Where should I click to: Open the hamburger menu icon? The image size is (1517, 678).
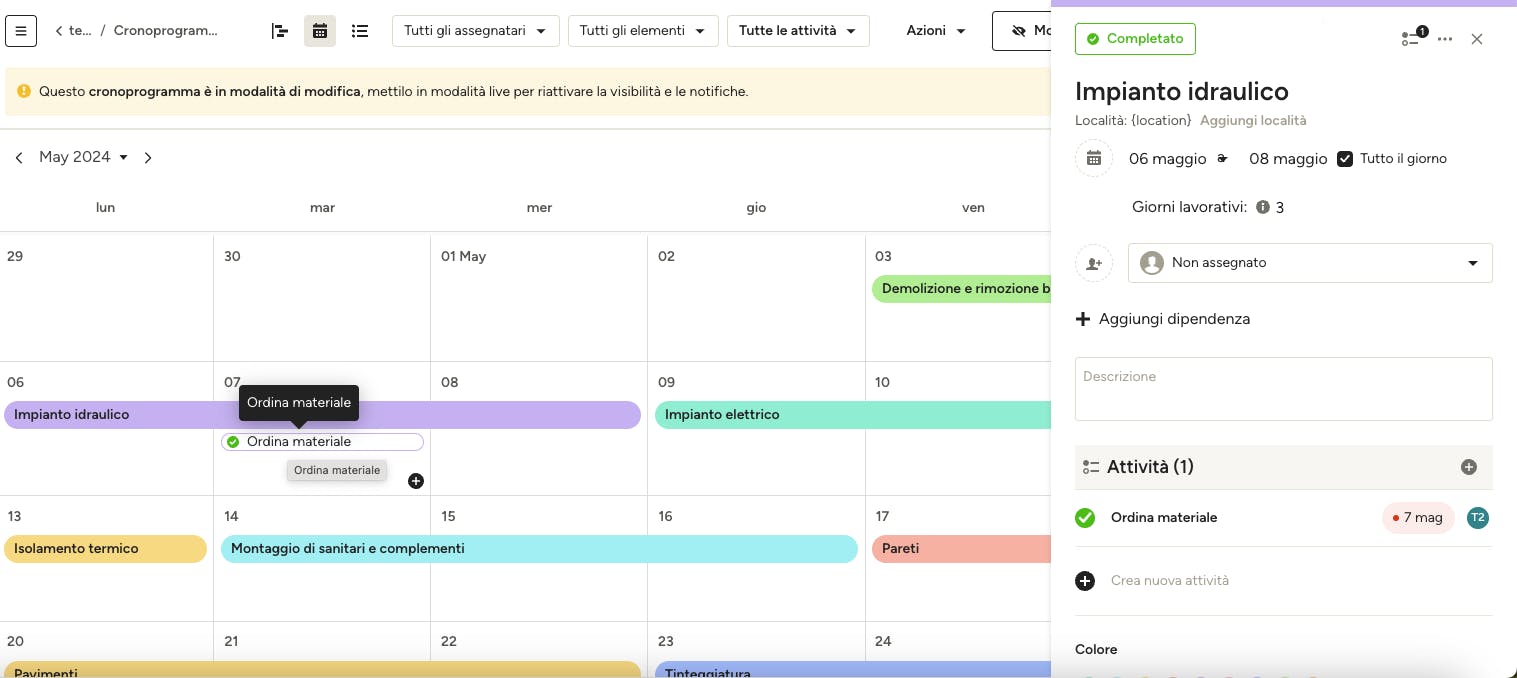[x=21, y=31]
